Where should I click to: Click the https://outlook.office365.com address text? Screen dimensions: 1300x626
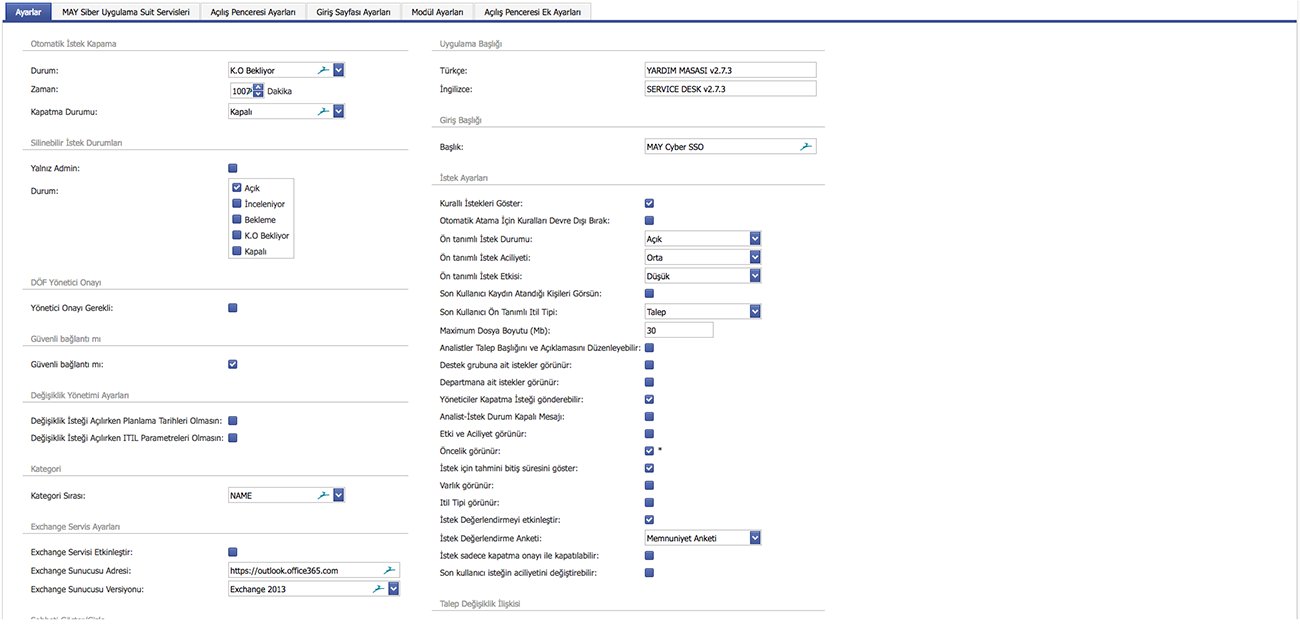(284, 570)
